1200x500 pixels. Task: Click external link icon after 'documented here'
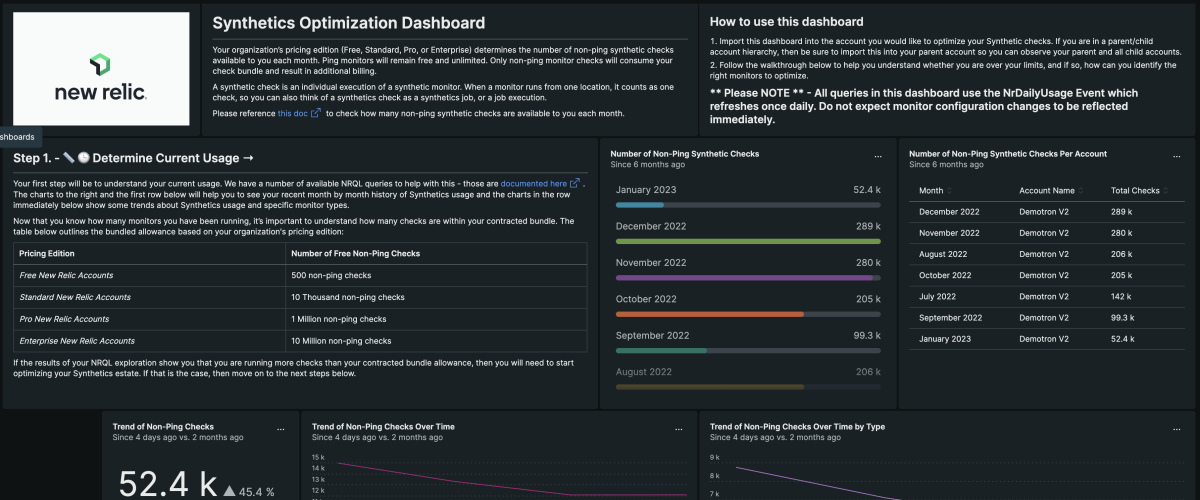[574, 184]
